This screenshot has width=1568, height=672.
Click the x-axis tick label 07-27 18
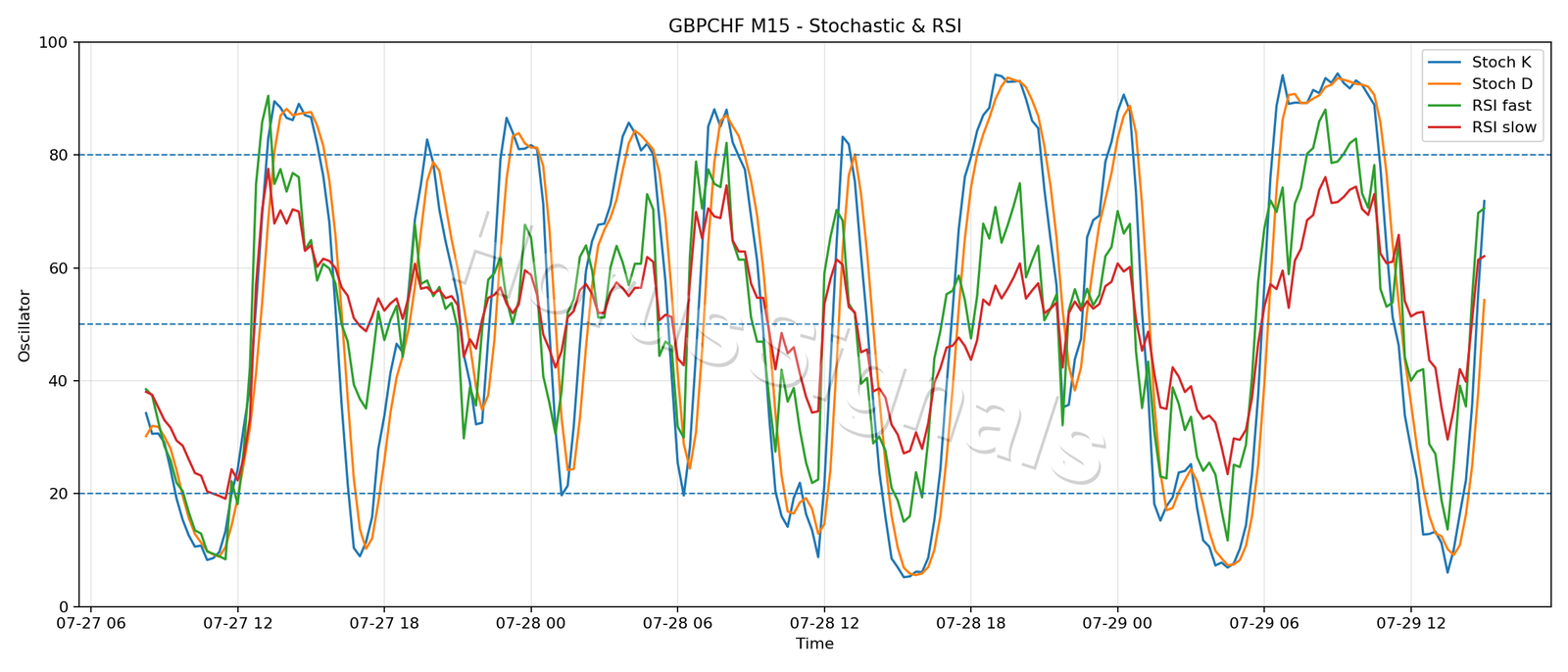pos(384,624)
